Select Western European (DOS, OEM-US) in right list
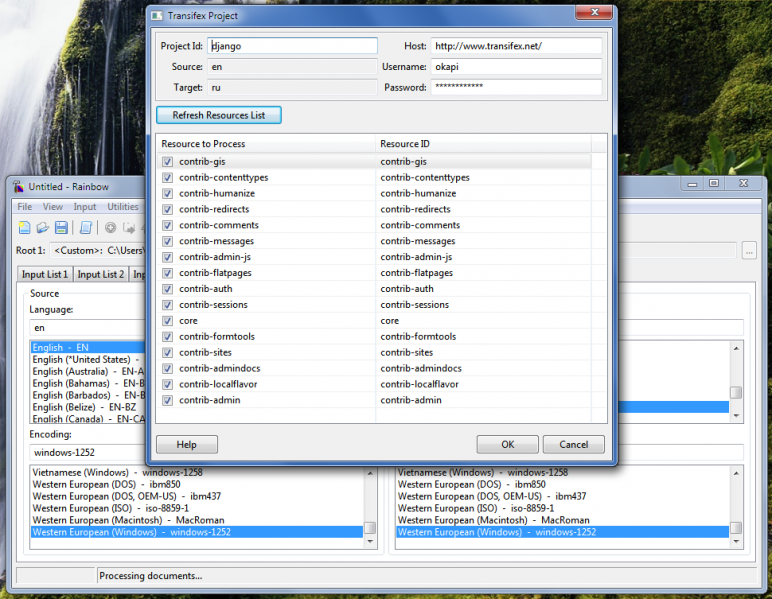This screenshot has width=772, height=599. point(562,496)
